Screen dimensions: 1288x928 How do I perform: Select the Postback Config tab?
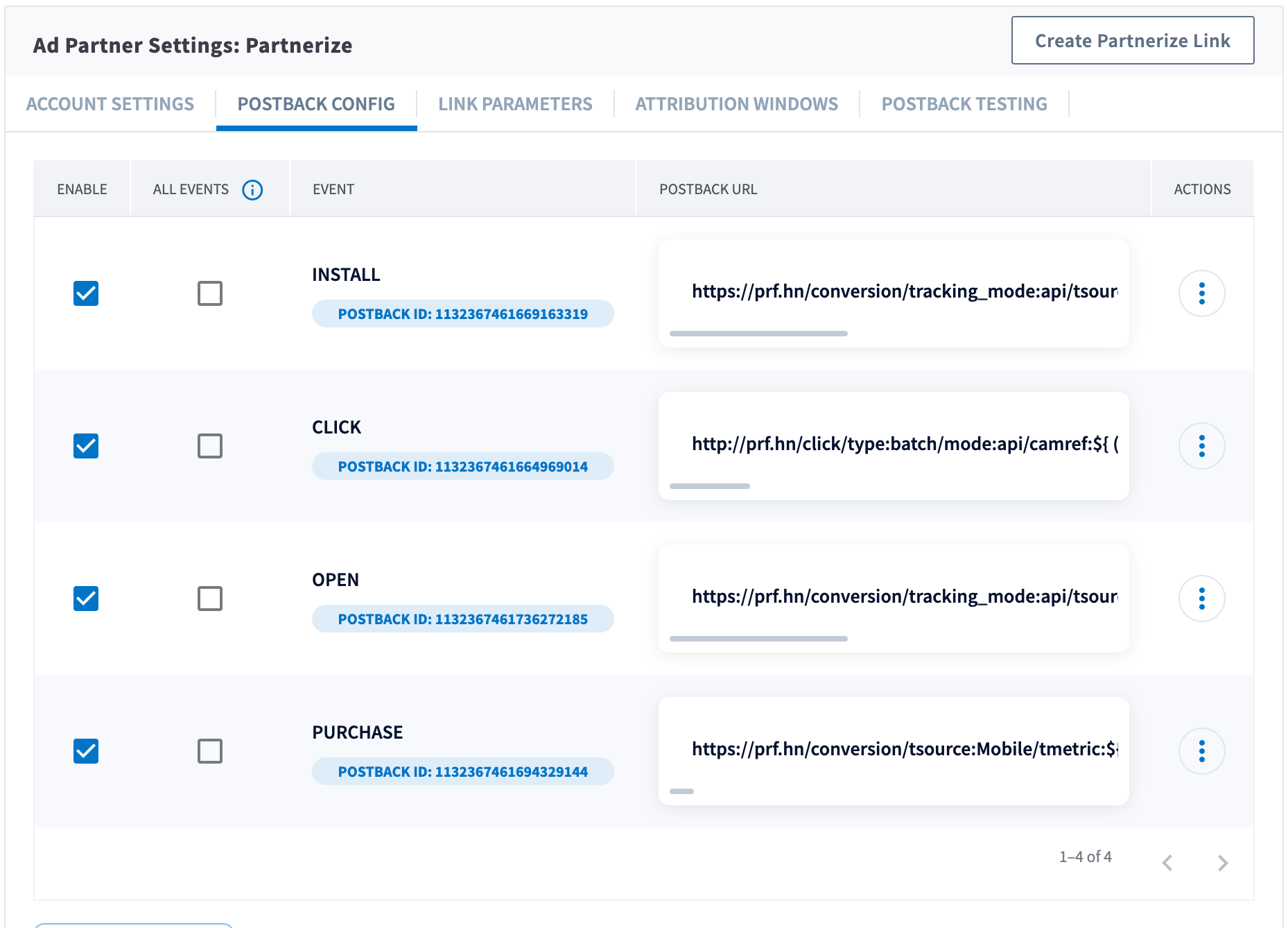point(316,104)
